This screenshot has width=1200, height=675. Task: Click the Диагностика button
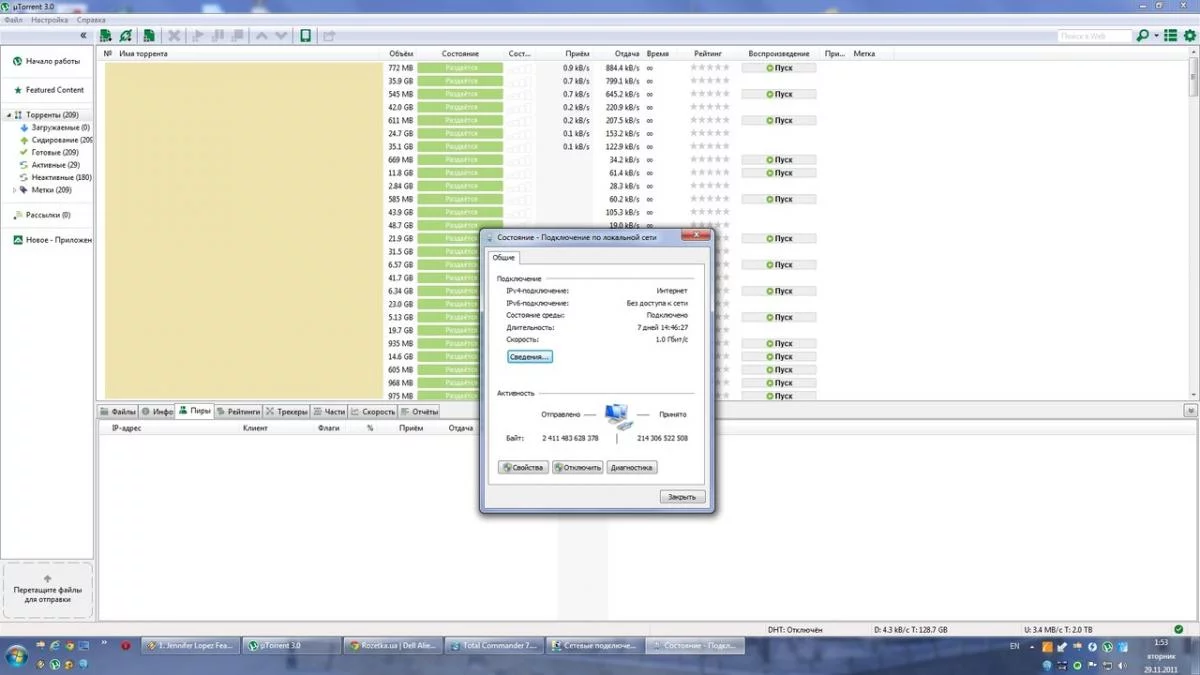[x=631, y=468]
